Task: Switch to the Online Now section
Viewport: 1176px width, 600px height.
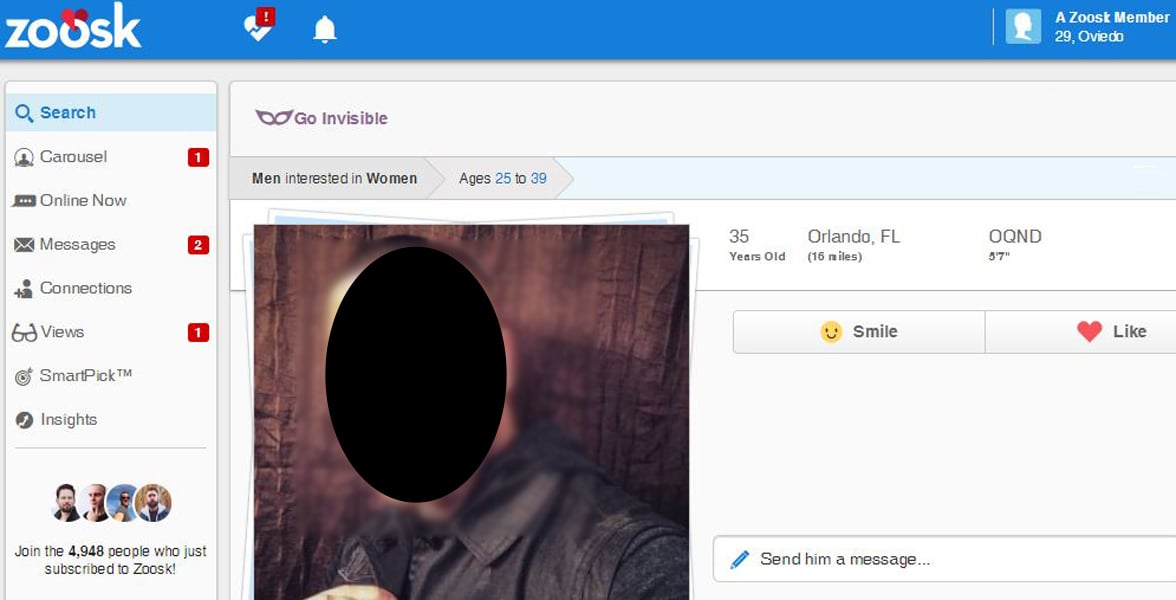Action: (81, 200)
